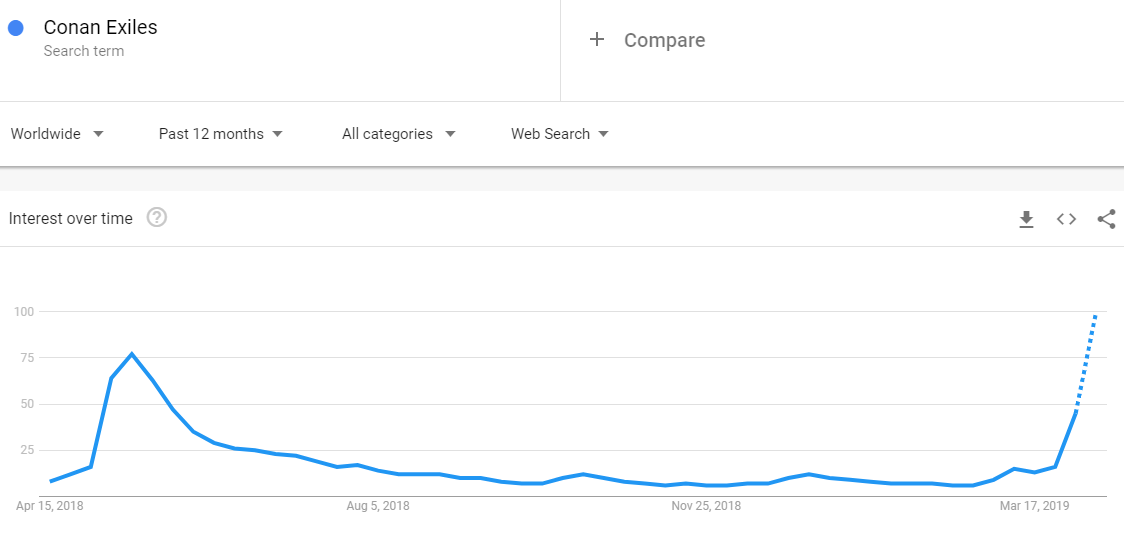Click the Mar 17, 2019 axis label
The image size is (1124, 540).
click(1034, 506)
